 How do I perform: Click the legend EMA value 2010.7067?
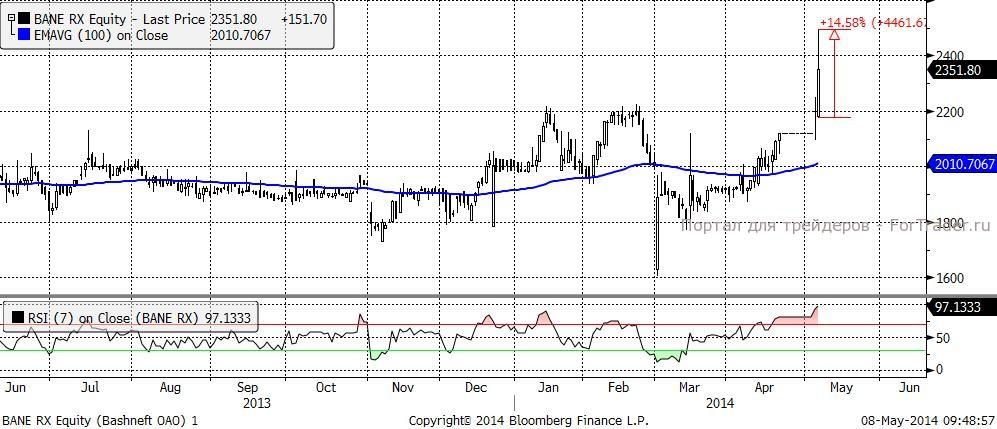[x=240, y=36]
